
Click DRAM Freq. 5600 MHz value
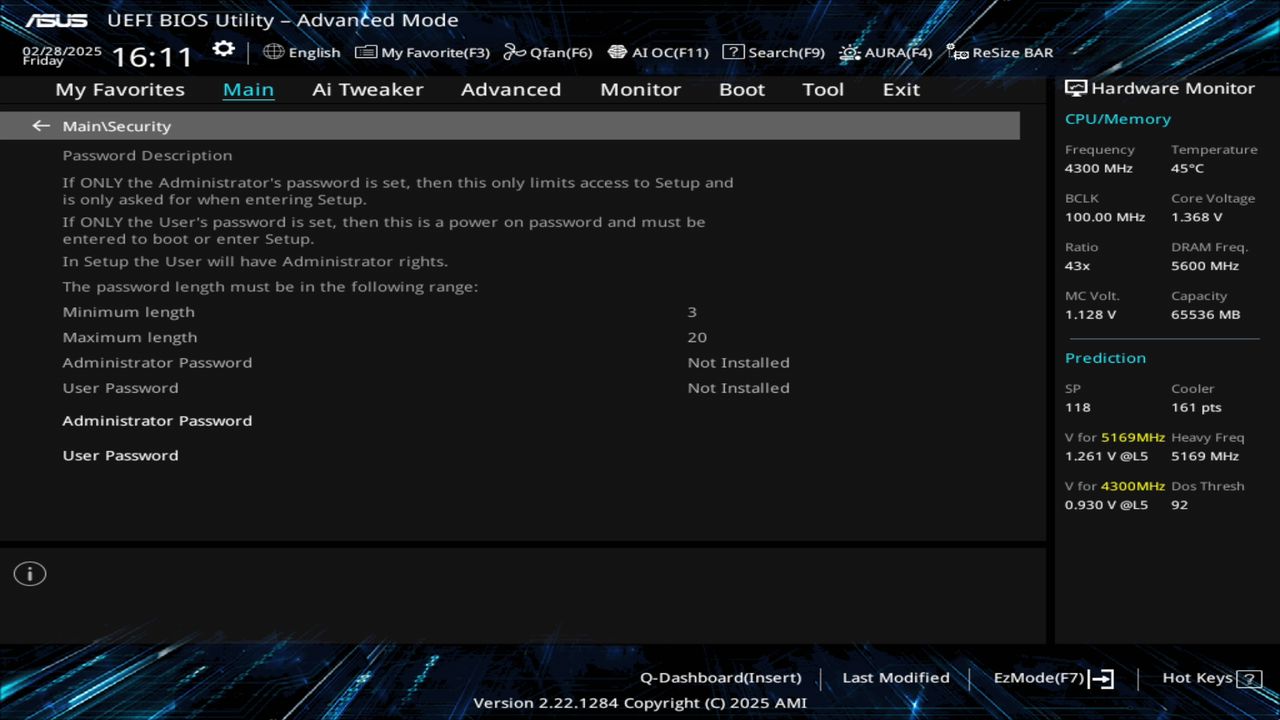(x=1205, y=266)
